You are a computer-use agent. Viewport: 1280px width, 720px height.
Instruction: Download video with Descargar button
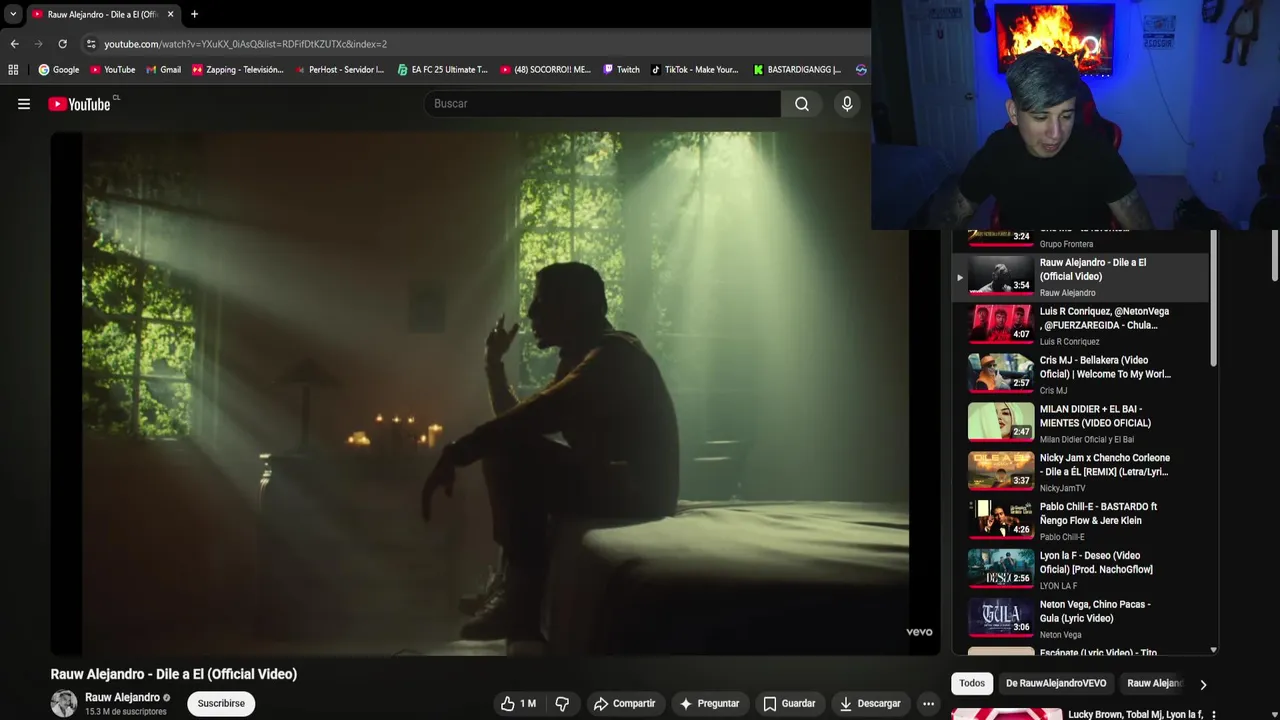tap(870, 704)
